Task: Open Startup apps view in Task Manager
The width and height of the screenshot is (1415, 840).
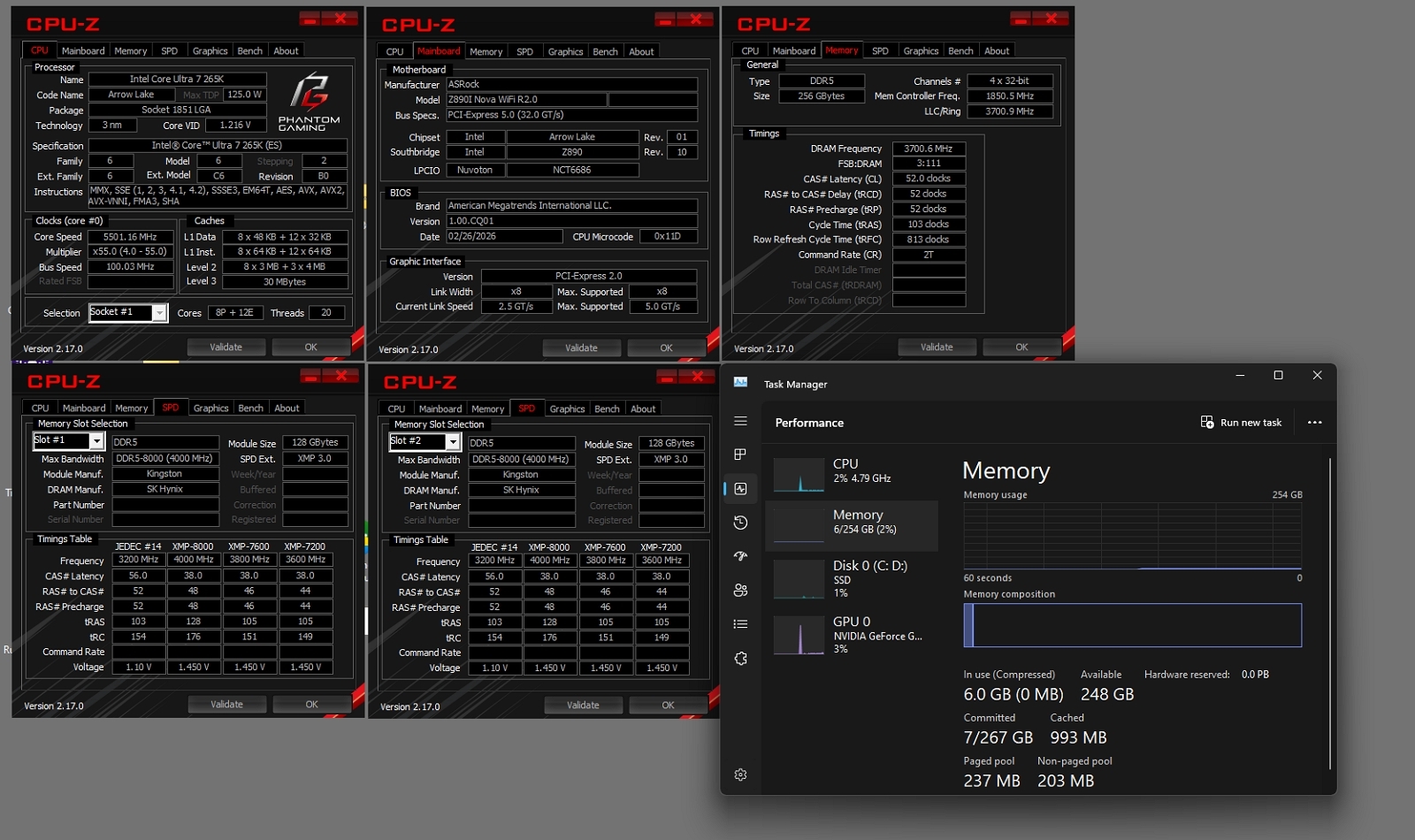Action: coord(740,556)
